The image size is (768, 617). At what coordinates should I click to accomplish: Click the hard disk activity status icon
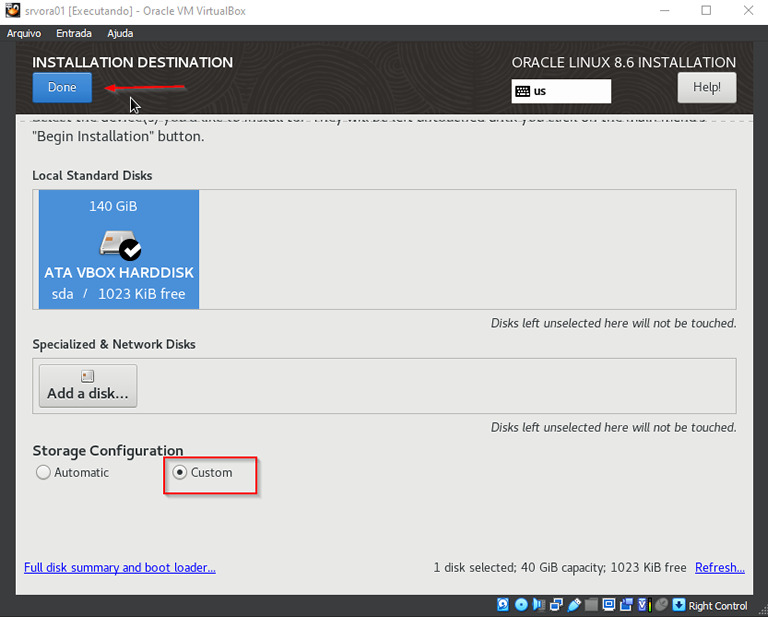(x=503, y=605)
